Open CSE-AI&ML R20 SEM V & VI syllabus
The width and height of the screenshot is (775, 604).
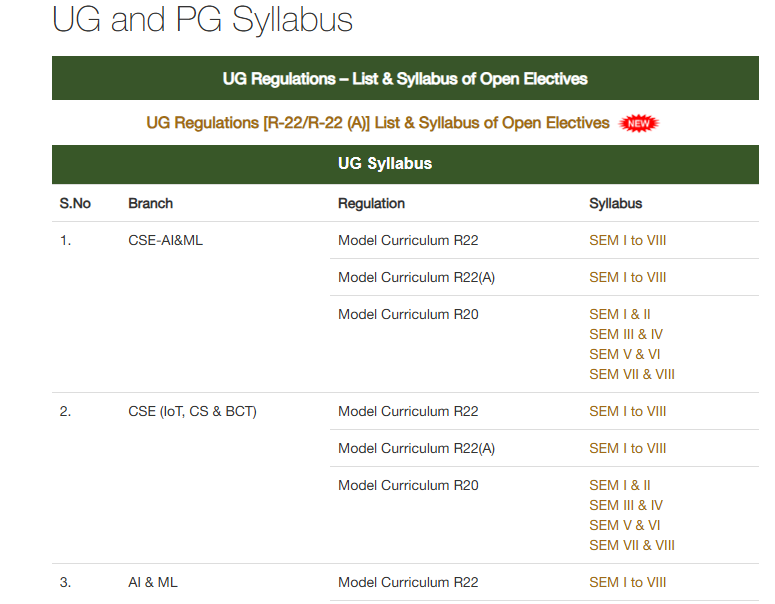624,354
